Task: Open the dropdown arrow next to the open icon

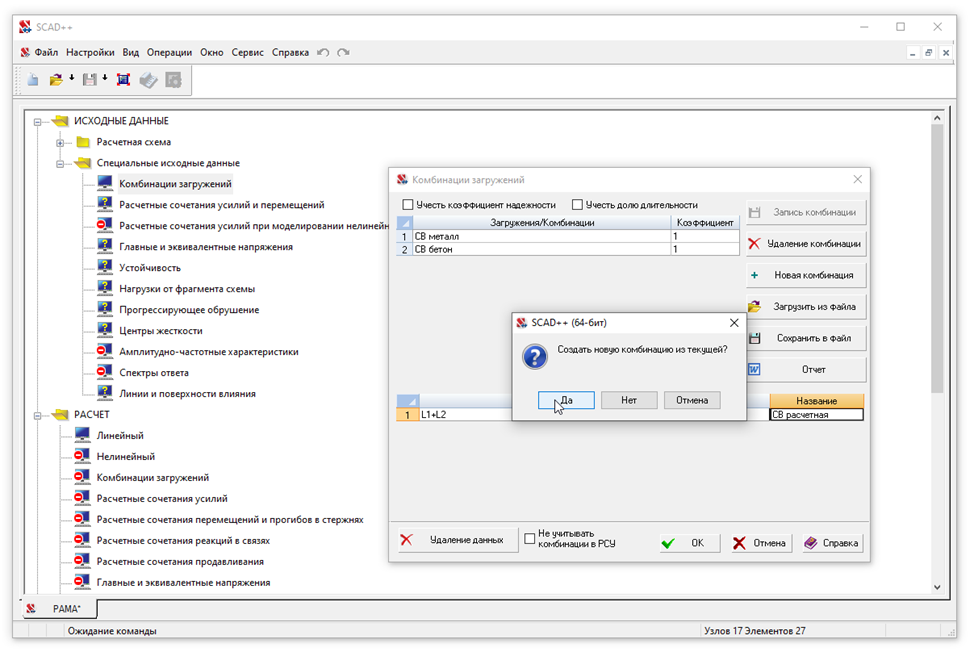Action: [x=71, y=78]
